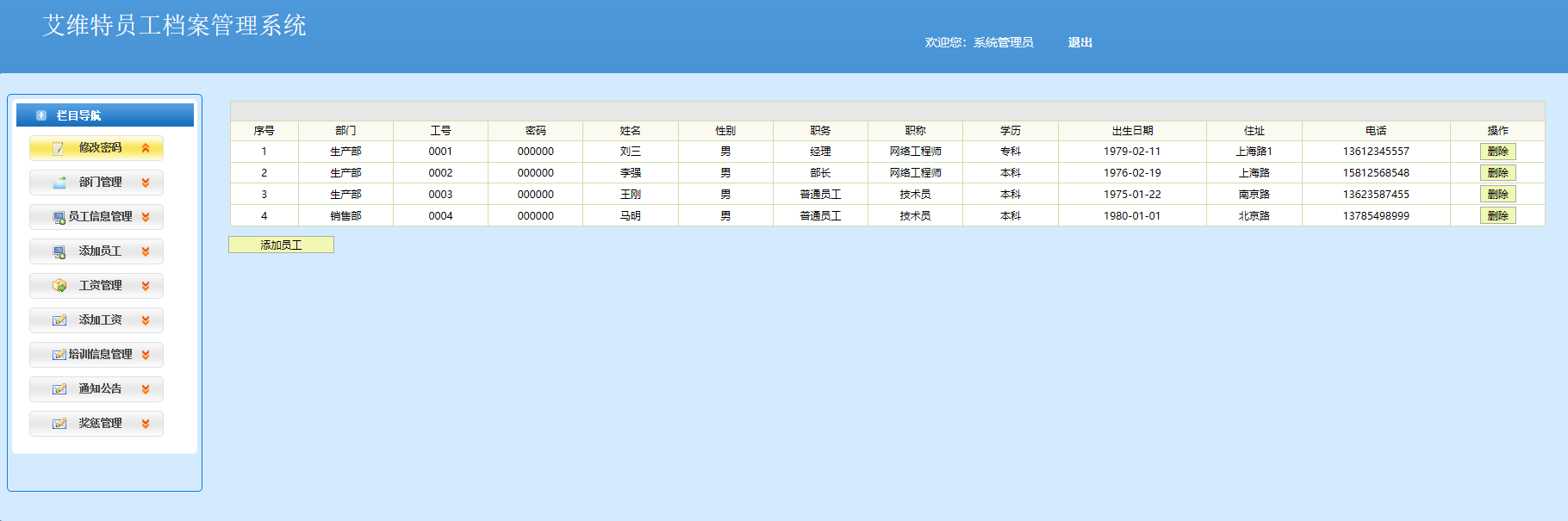
Task: Expand the 员工信息管理 chevron arrow
Action: [146, 217]
